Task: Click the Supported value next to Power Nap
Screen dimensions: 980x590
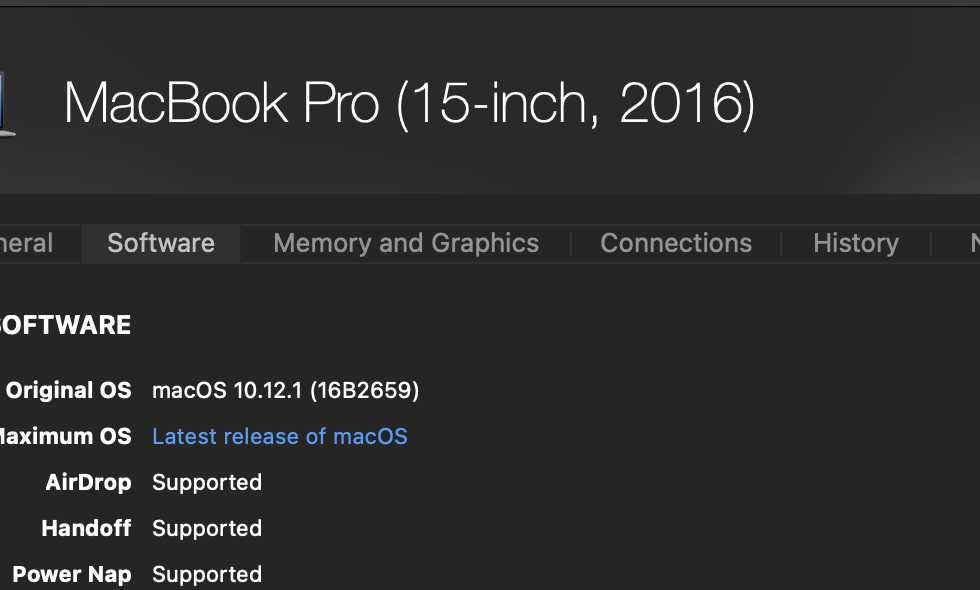Action: (207, 574)
